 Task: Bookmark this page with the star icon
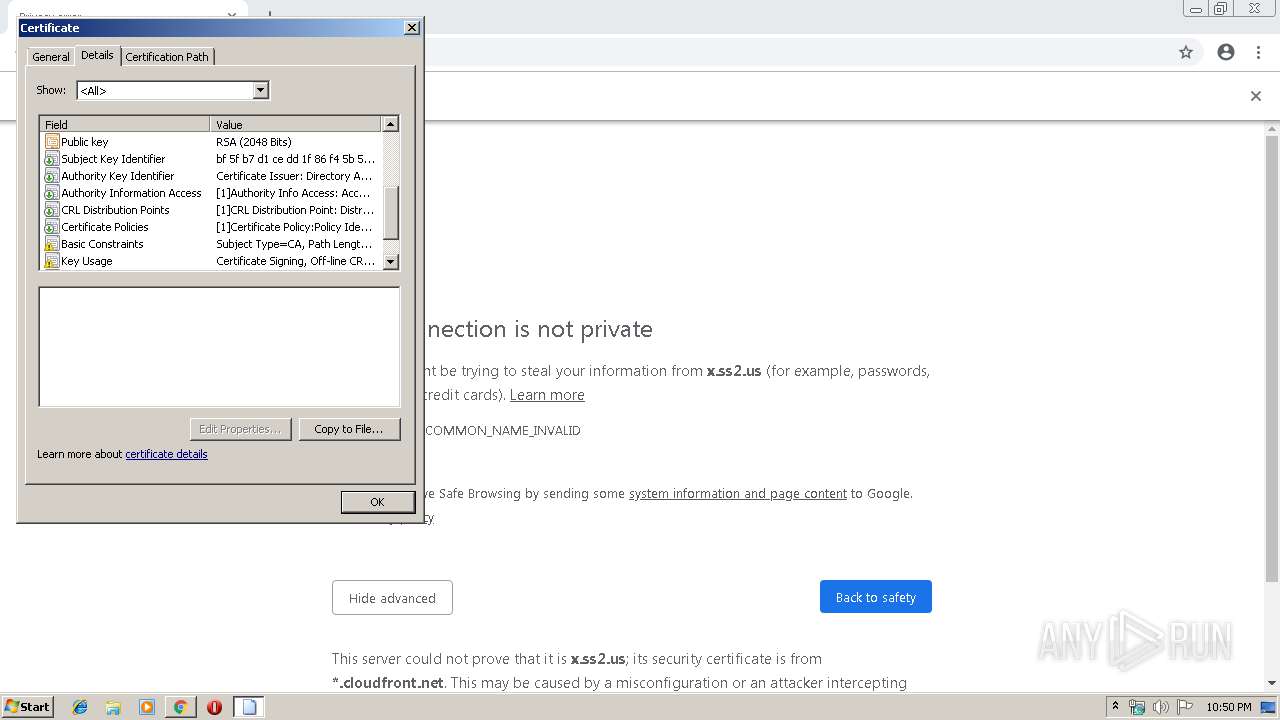coord(1186,52)
